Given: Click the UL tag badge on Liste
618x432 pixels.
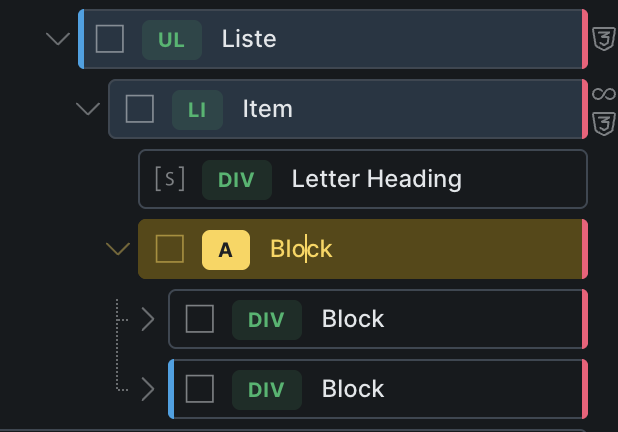Looking at the screenshot, I should pos(171,40).
